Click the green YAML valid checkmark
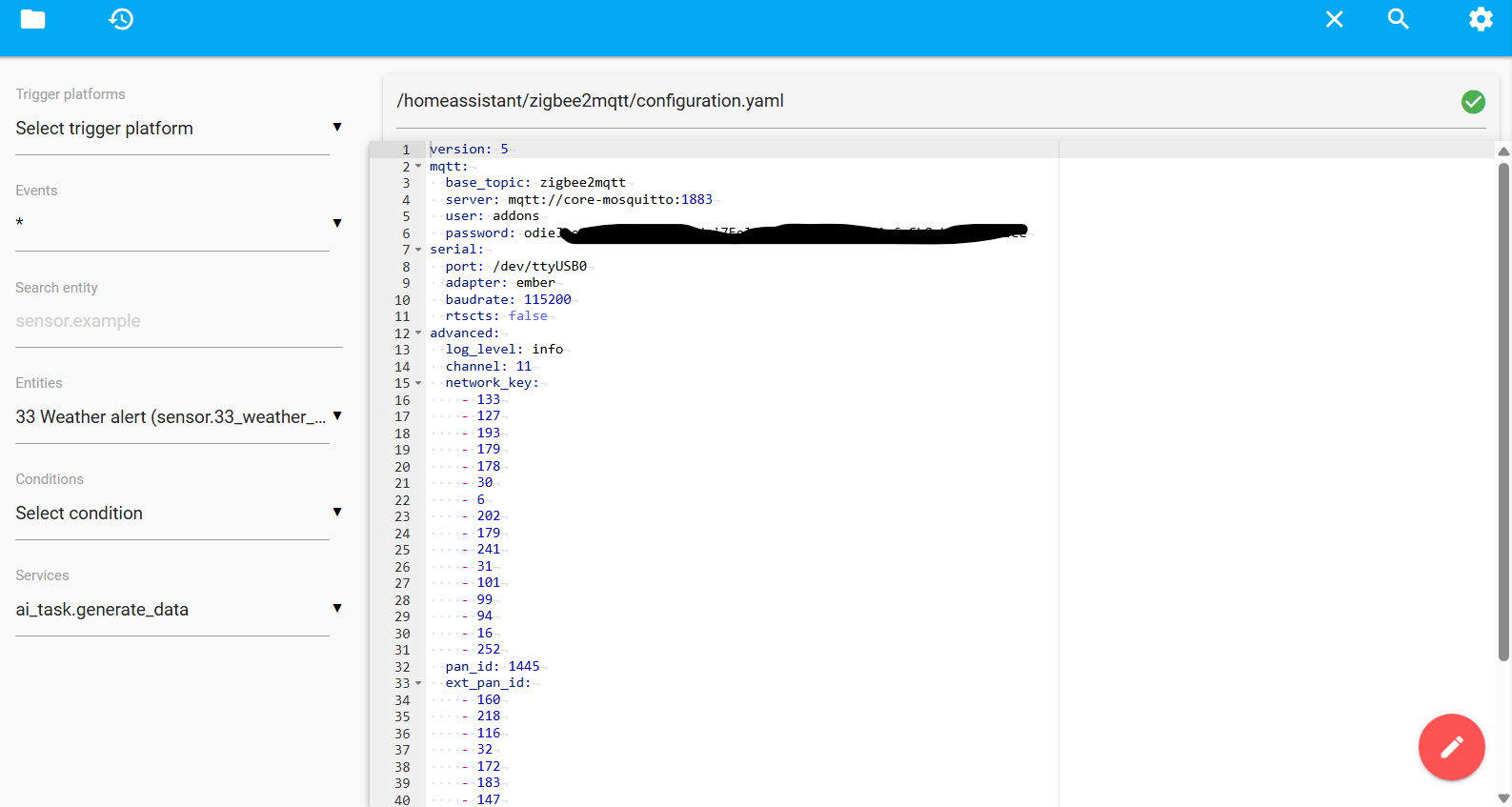The image size is (1512, 807). [1473, 102]
